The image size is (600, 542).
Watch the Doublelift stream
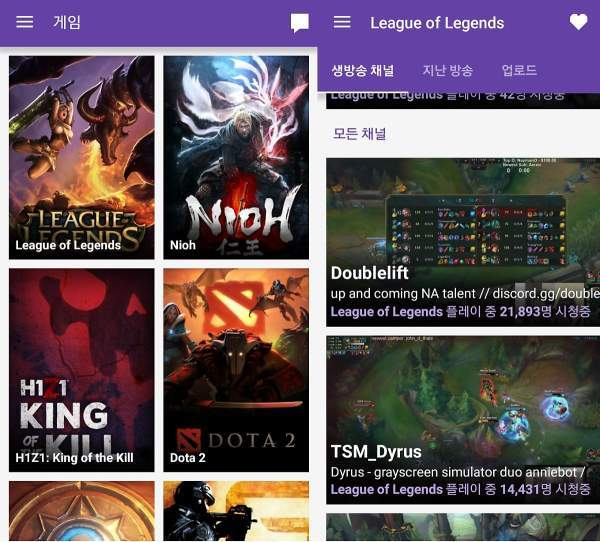coord(463,242)
